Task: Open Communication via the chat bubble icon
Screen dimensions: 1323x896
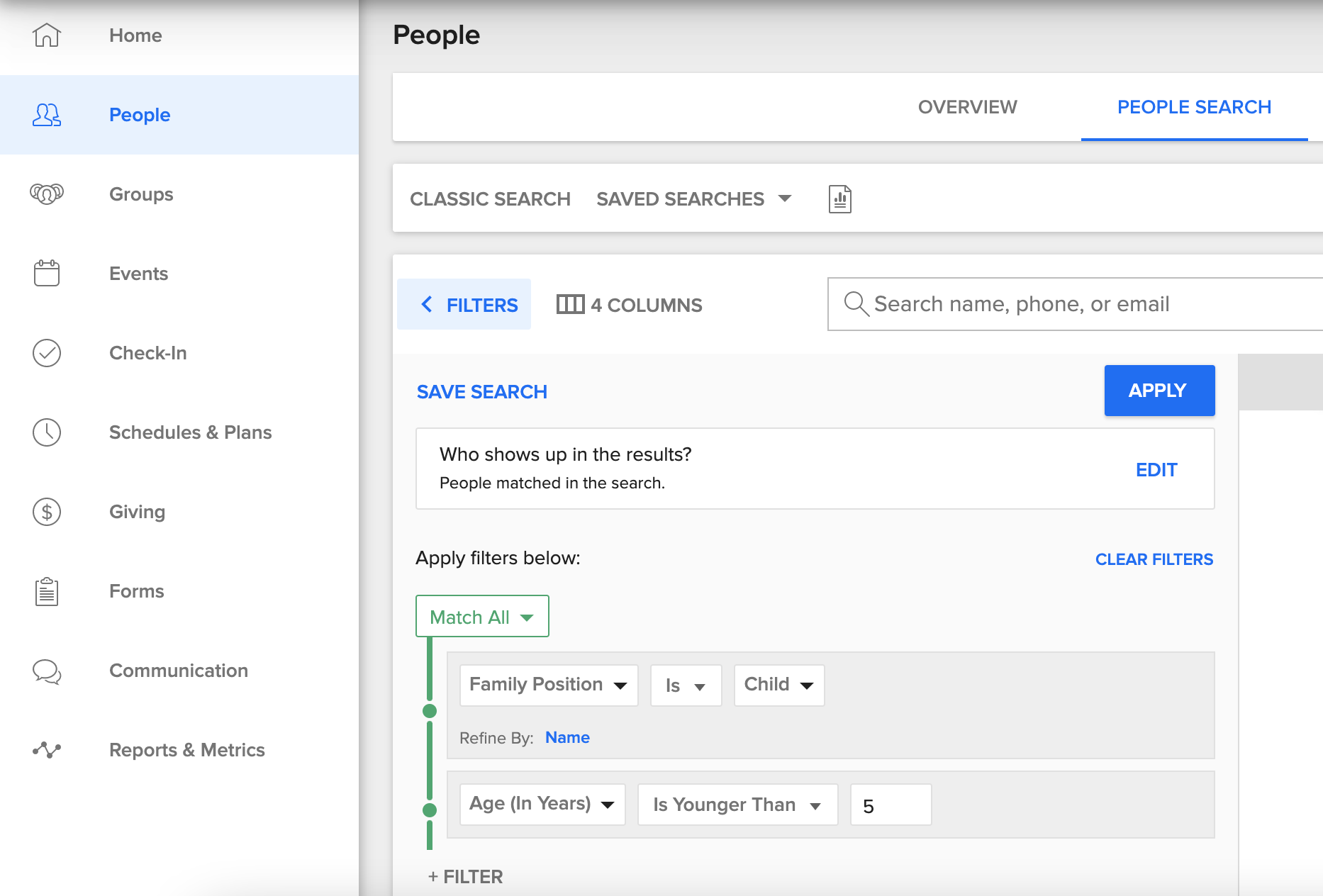Action: click(46, 672)
